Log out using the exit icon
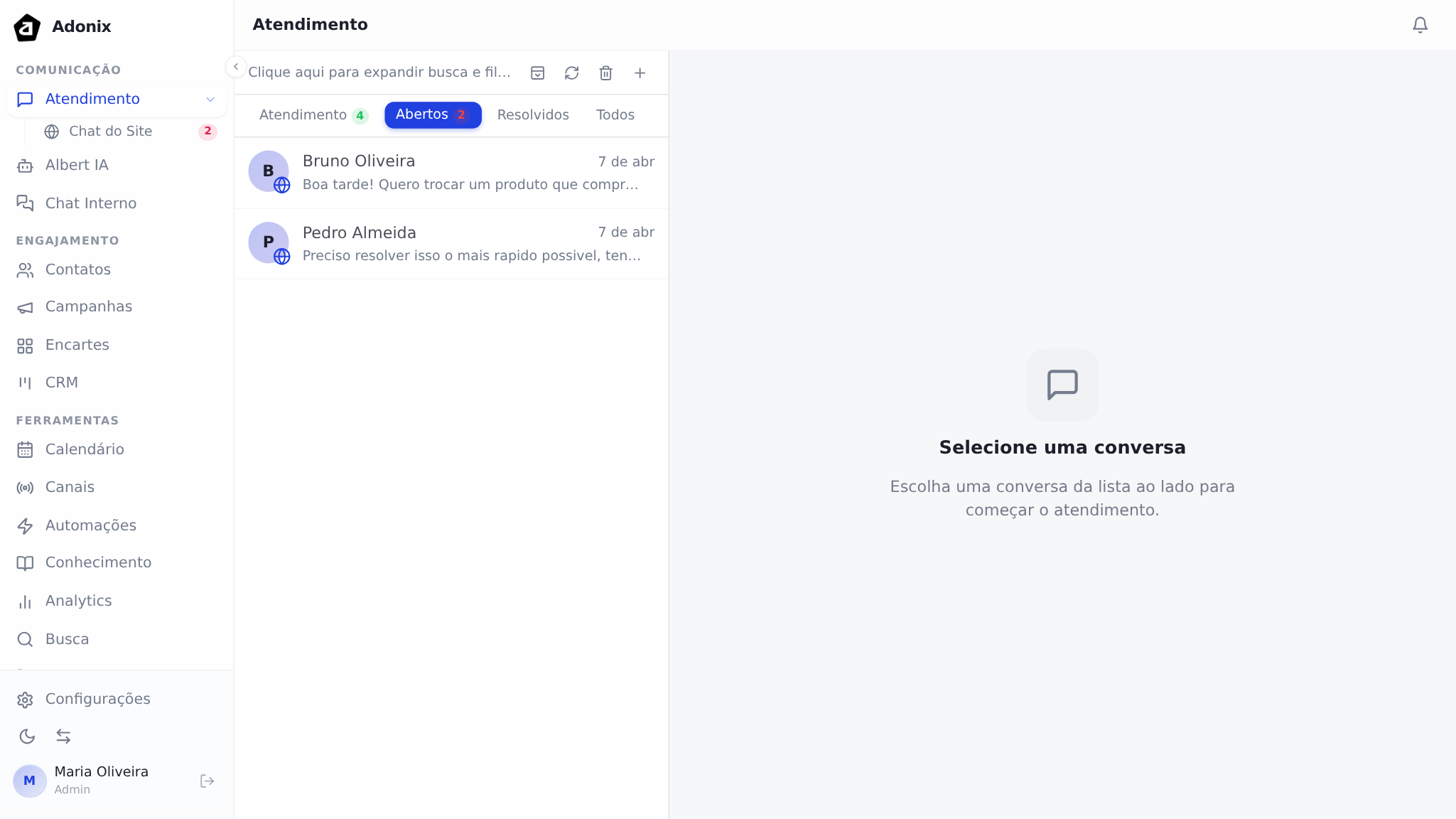1456x819 pixels. pos(207,781)
